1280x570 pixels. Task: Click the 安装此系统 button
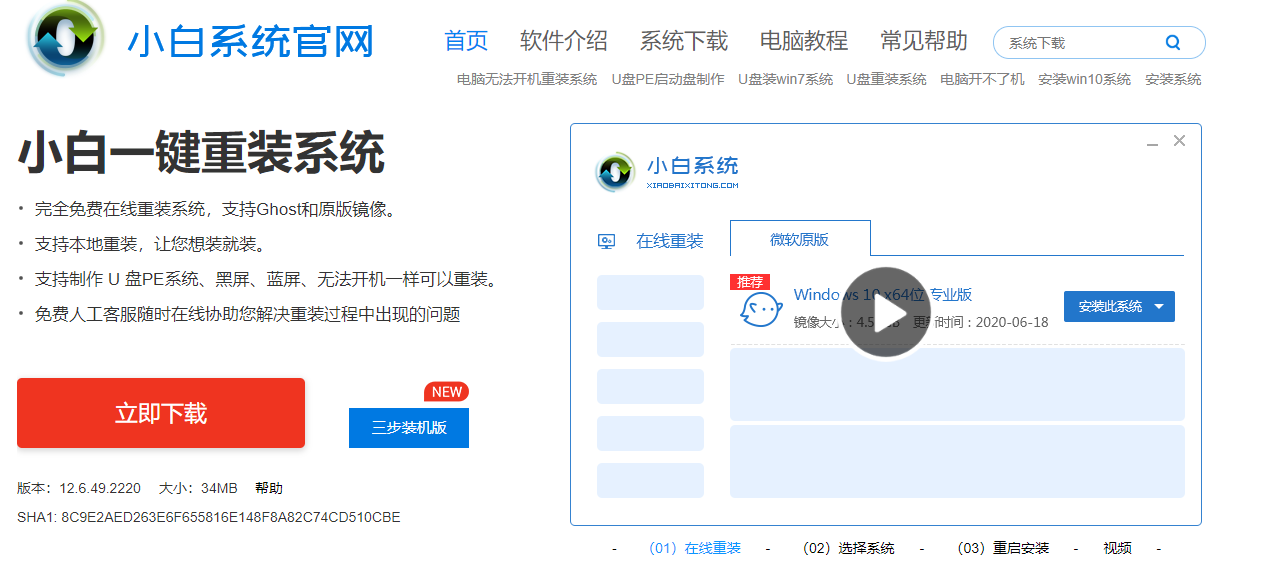pyautogui.click(x=1119, y=307)
